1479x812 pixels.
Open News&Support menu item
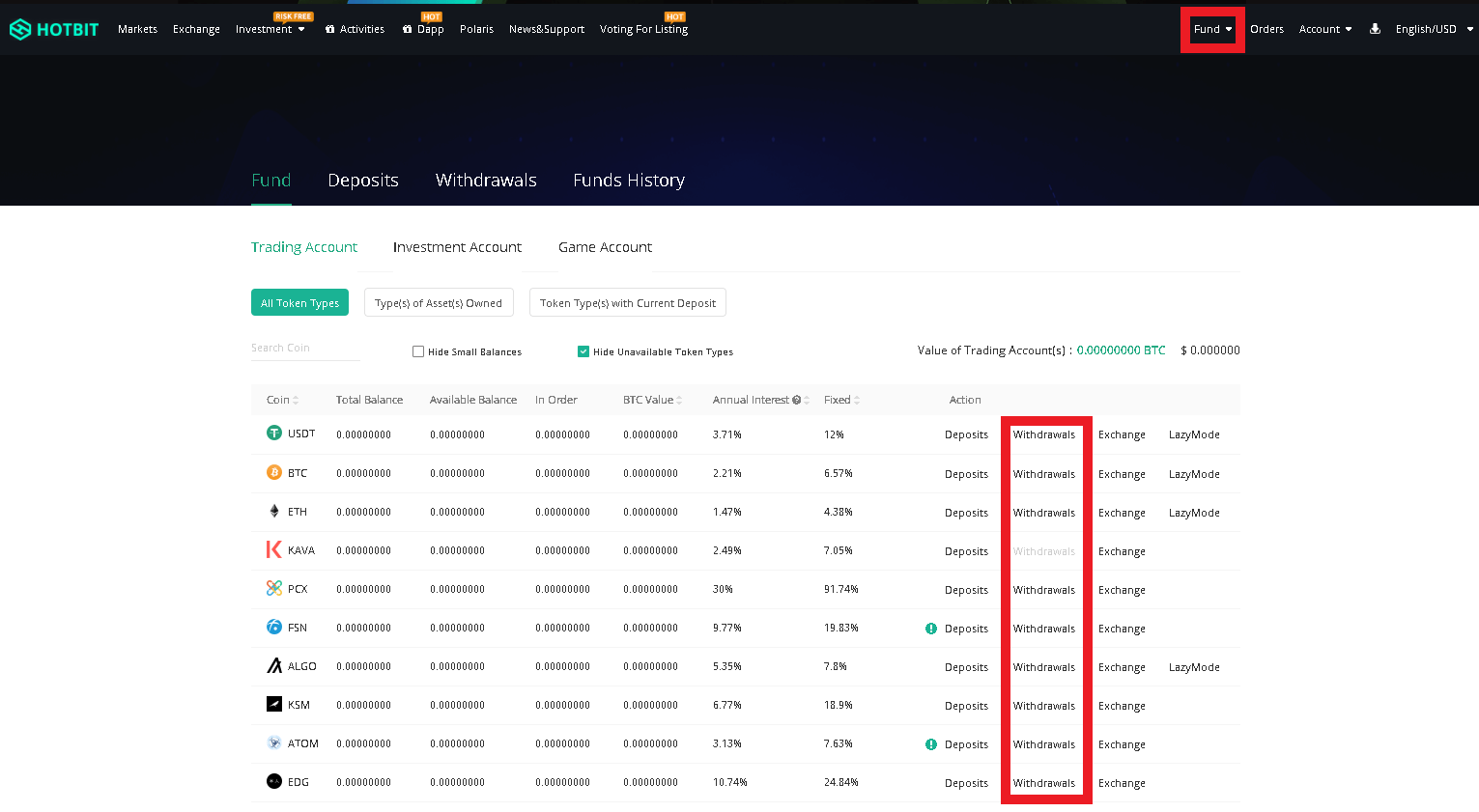547,29
